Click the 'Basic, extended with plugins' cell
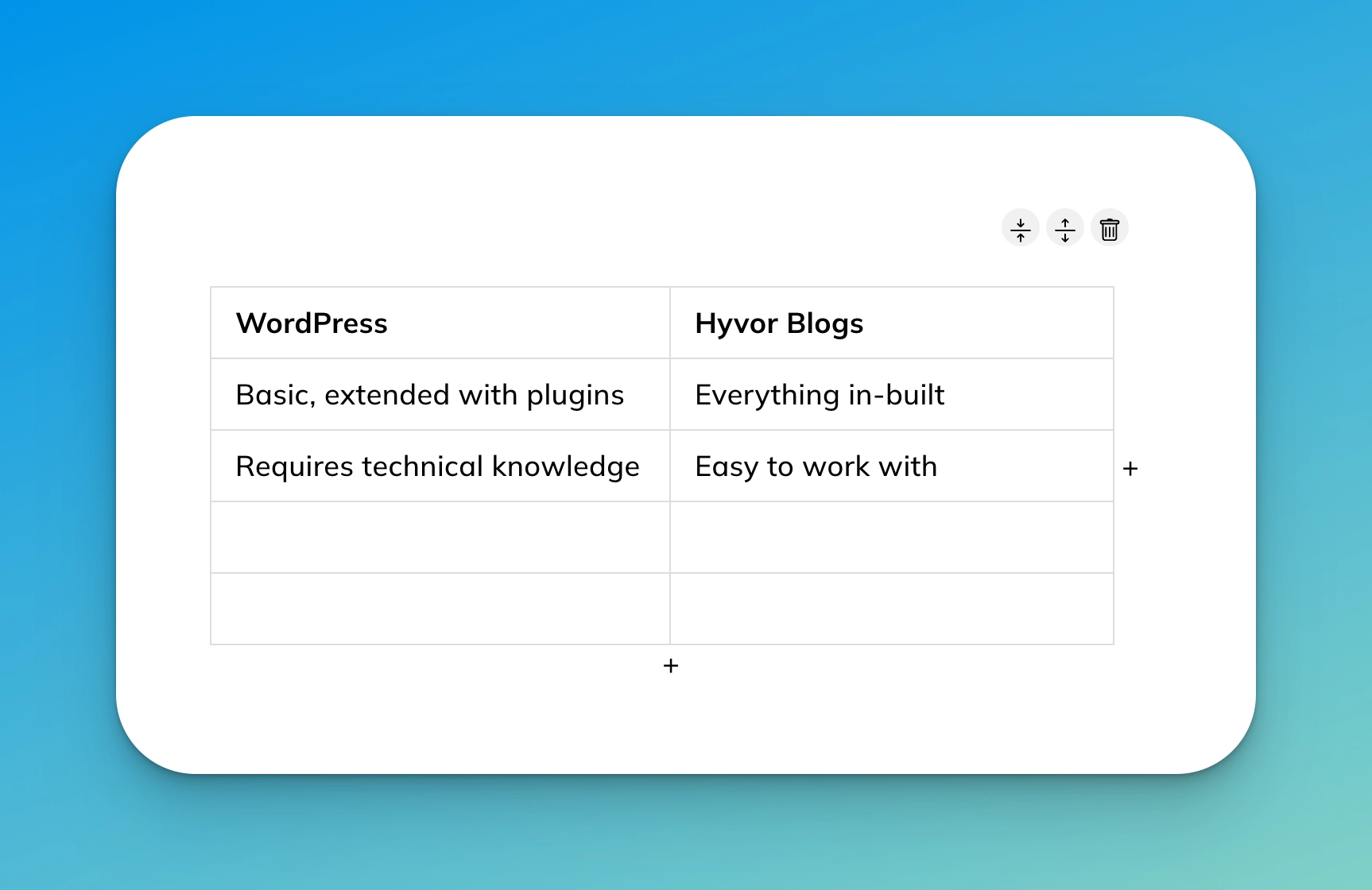1372x890 pixels. [x=440, y=395]
